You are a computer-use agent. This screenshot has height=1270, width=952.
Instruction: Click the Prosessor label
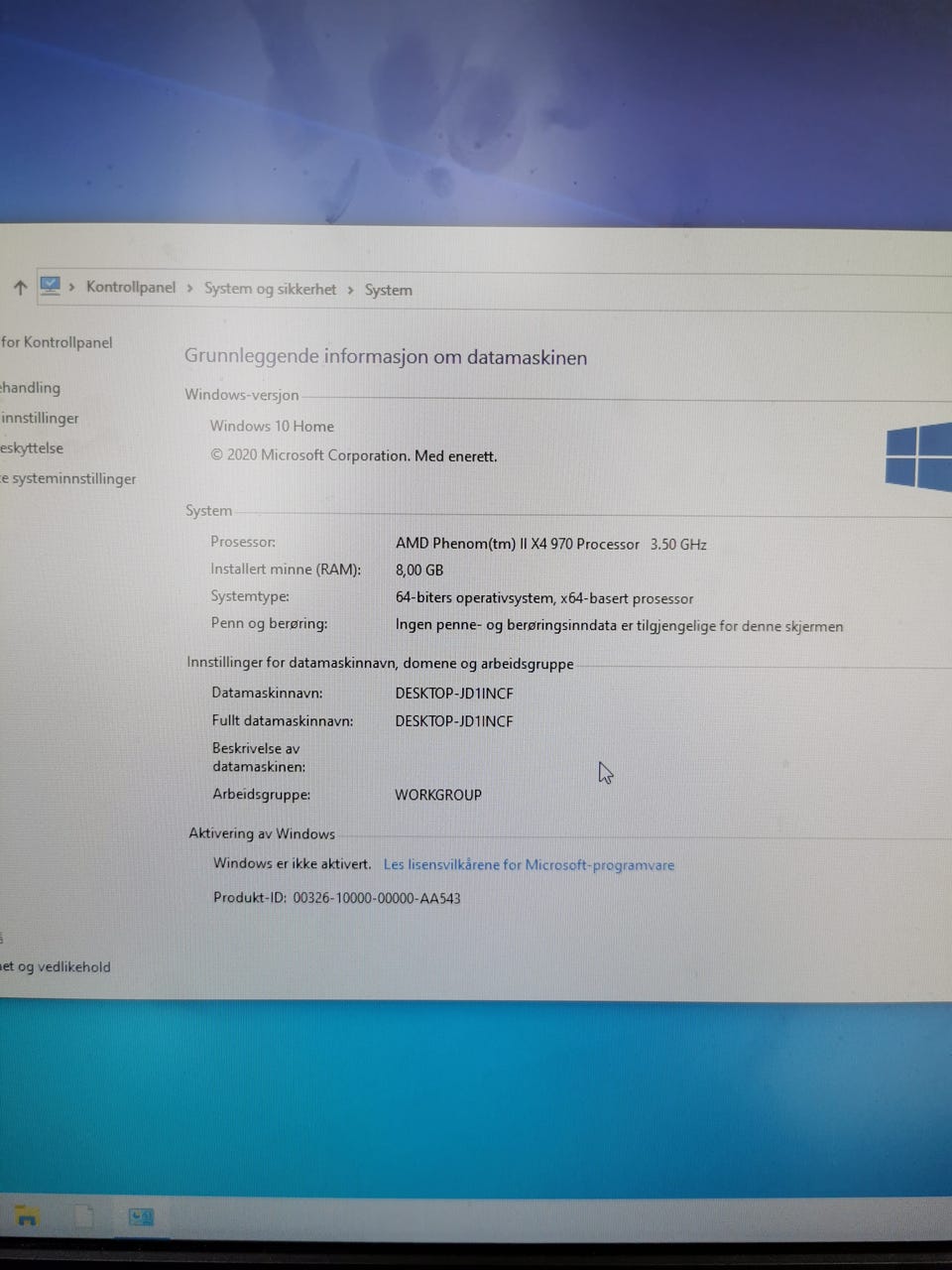point(243,542)
